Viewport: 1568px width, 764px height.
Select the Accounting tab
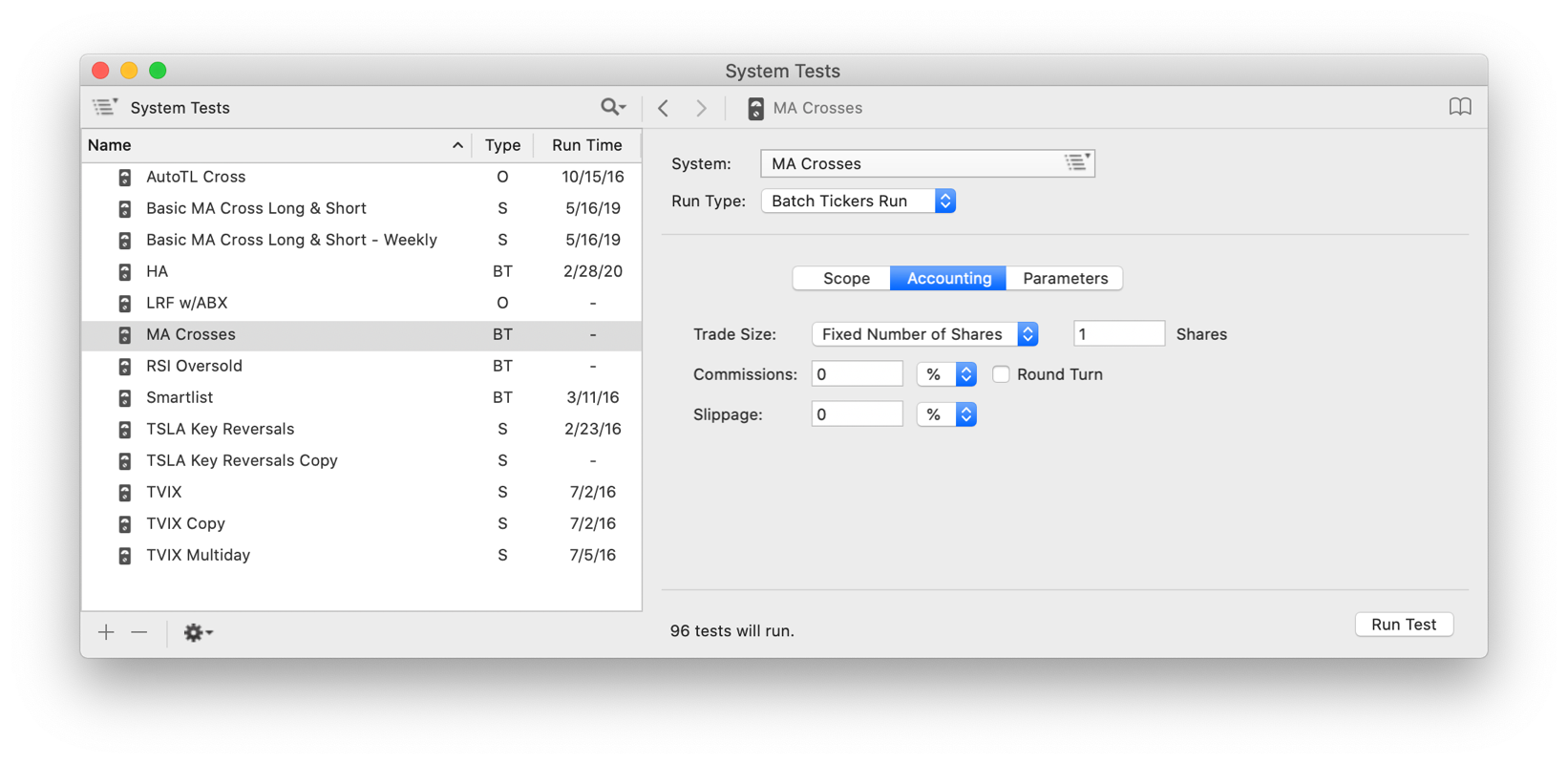tap(948, 278)
